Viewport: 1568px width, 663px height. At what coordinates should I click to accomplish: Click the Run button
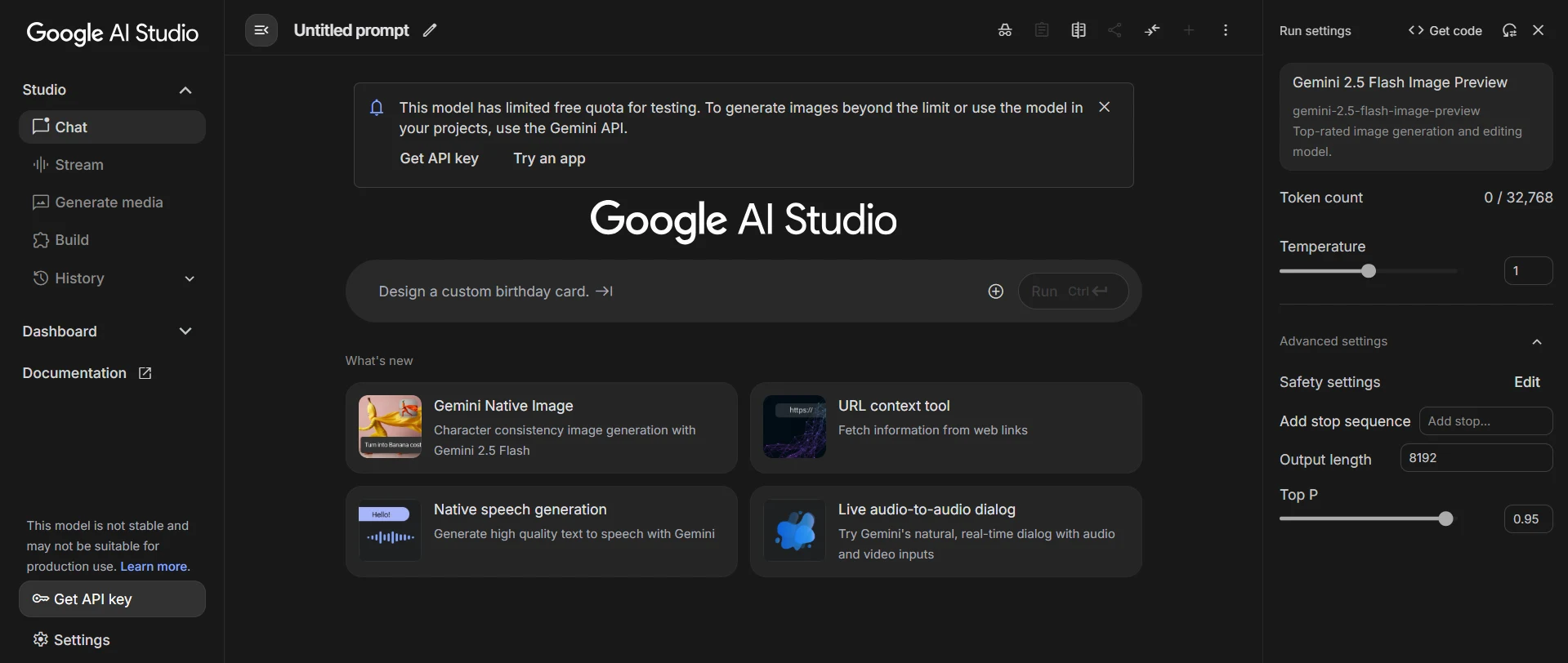pyautogui.click(x=1073, y=291)
